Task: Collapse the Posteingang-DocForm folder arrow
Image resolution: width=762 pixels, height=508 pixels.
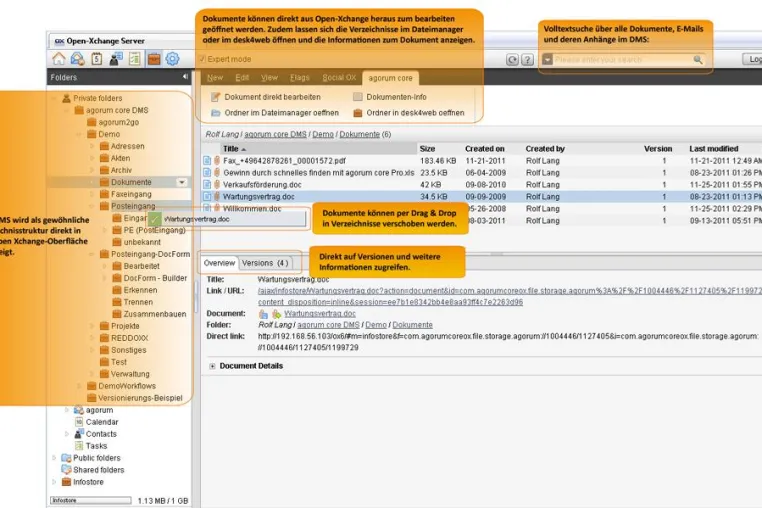Action: (91, 254)
